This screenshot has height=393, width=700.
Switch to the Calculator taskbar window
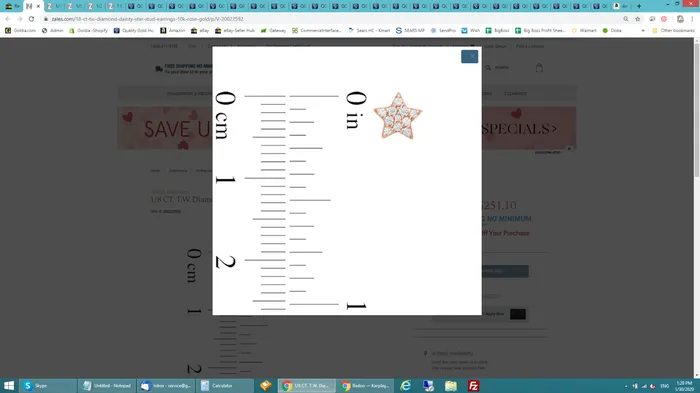225,385
